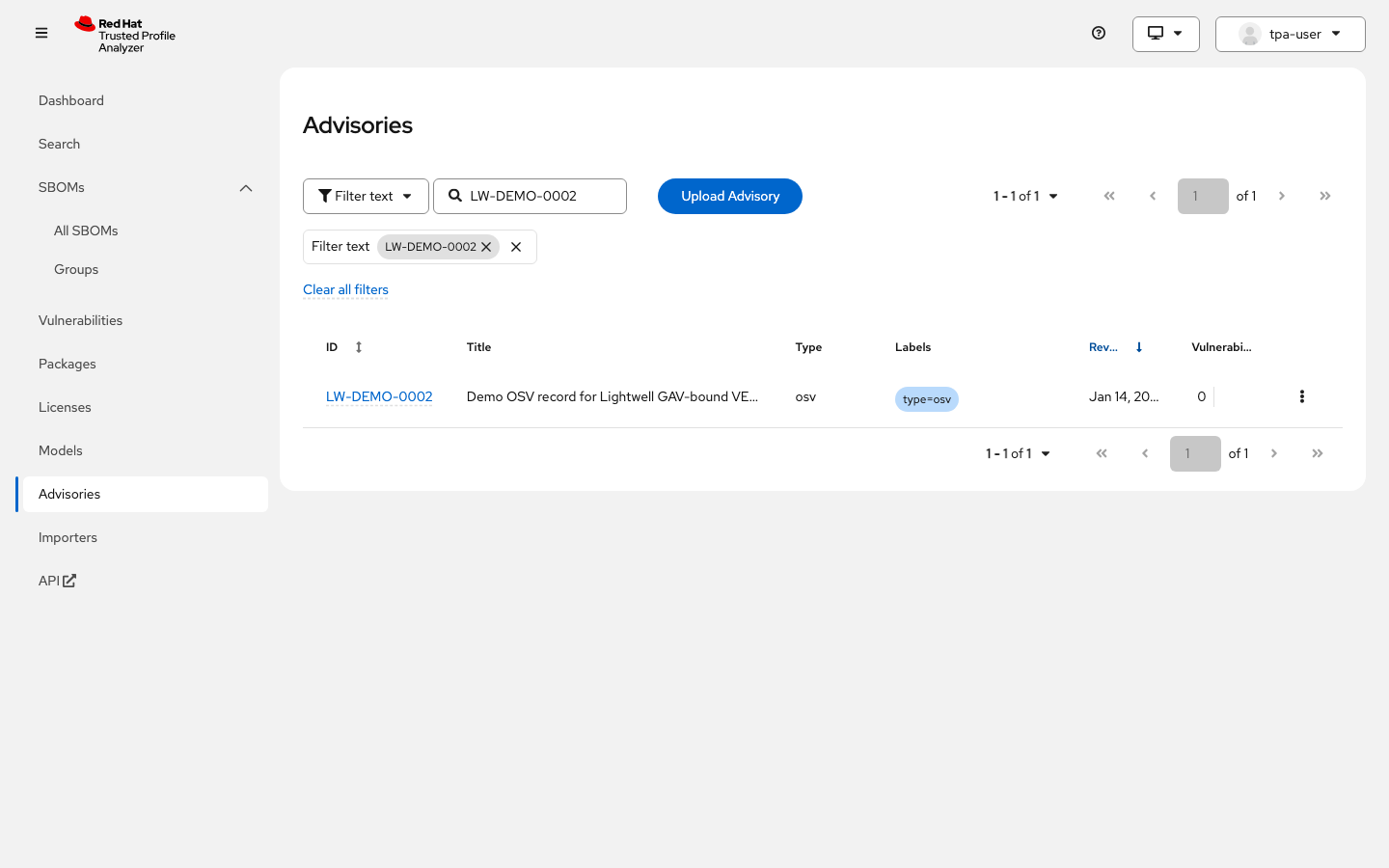Screen dimensions: 1389x868
Task: Click the type=osv label
Action: (x=927, y=399)
